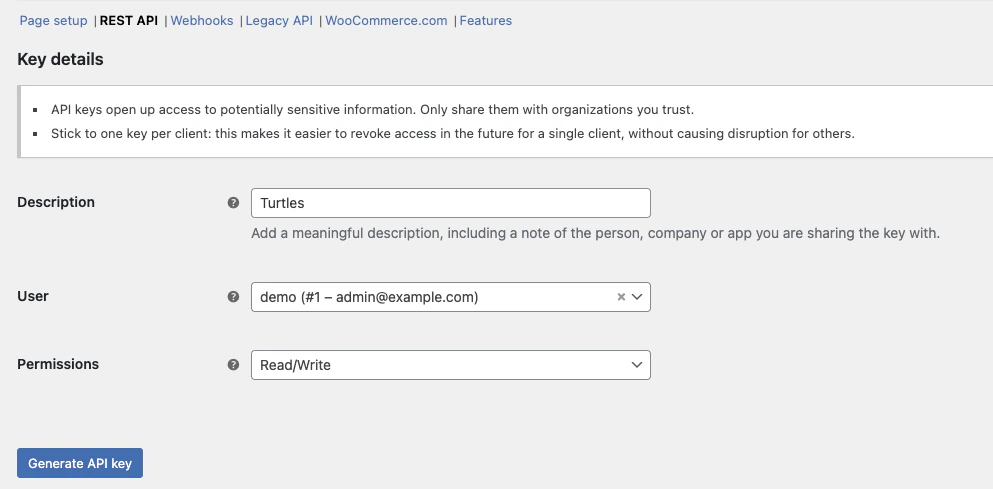Viewport: 993px width, 489px height.
Task: Click the 'Stick to one key per client' notice line
Action: click(x=453, y=134)
